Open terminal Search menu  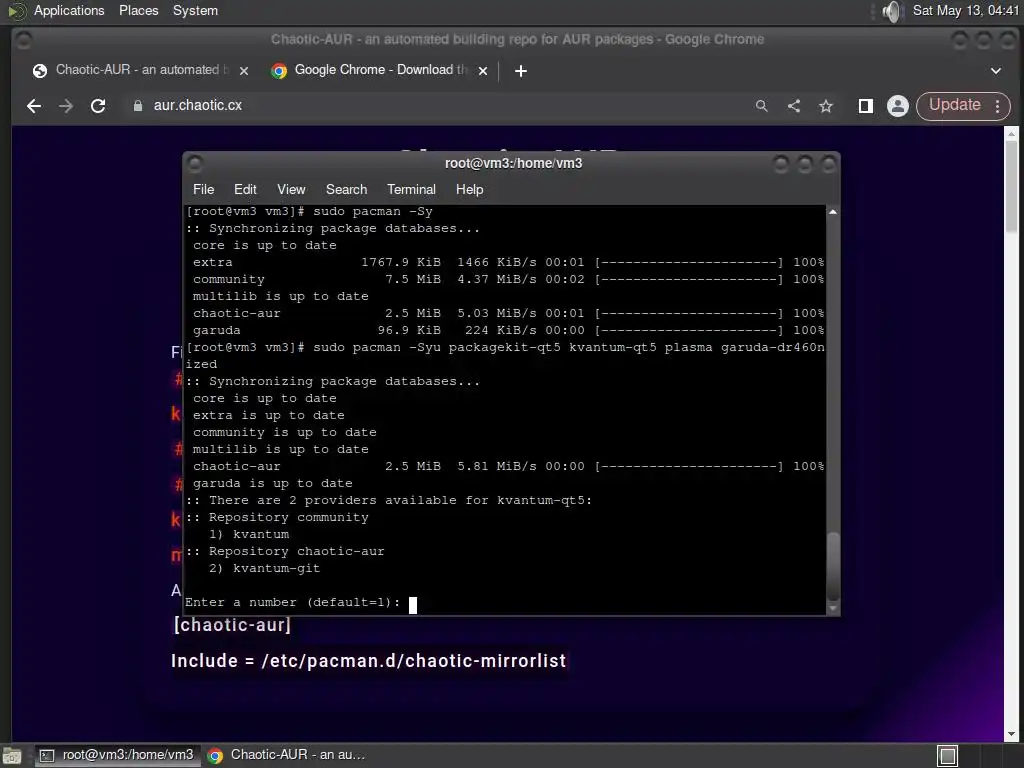coord(346,189)
